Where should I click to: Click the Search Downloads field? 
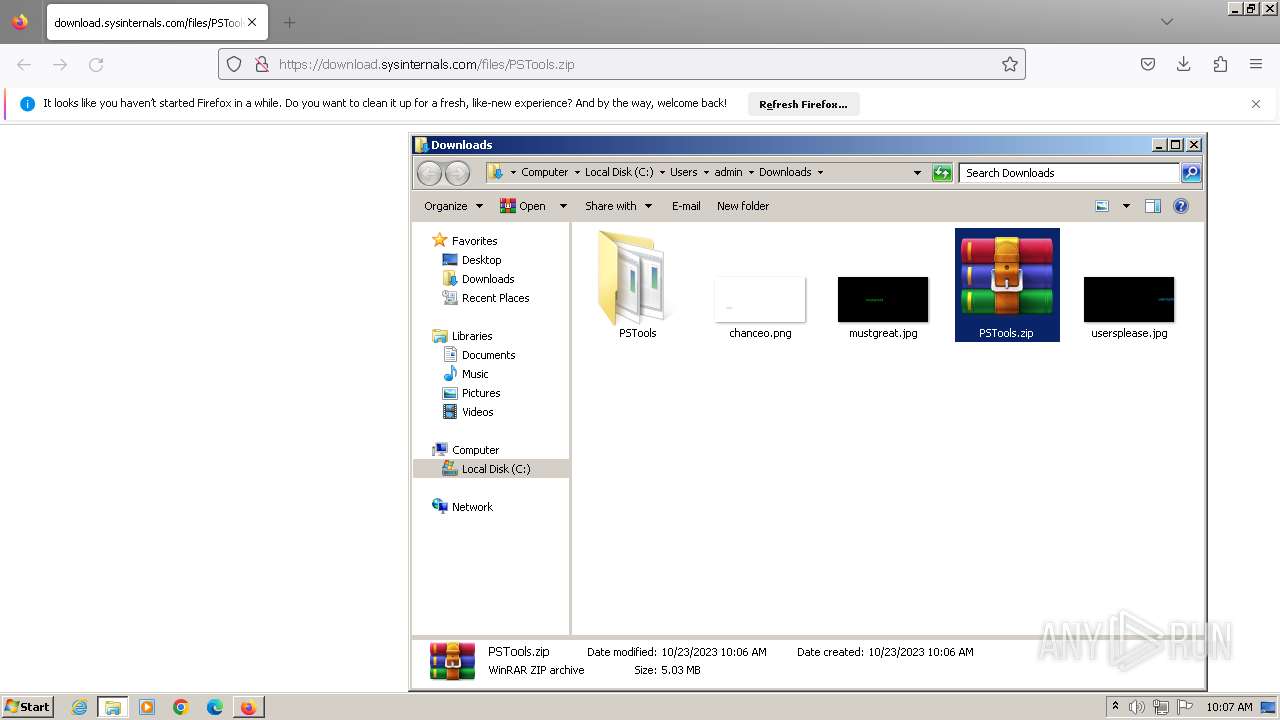coord(1069,173)
